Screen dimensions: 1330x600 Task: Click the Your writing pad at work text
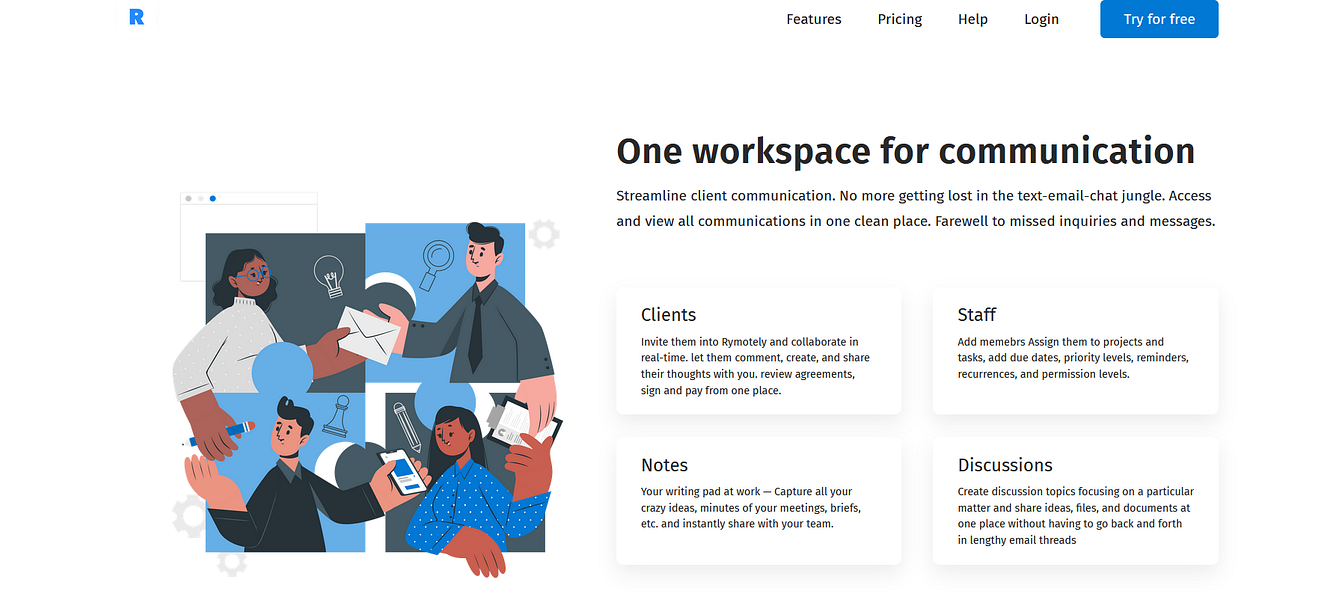click(751, 507)
